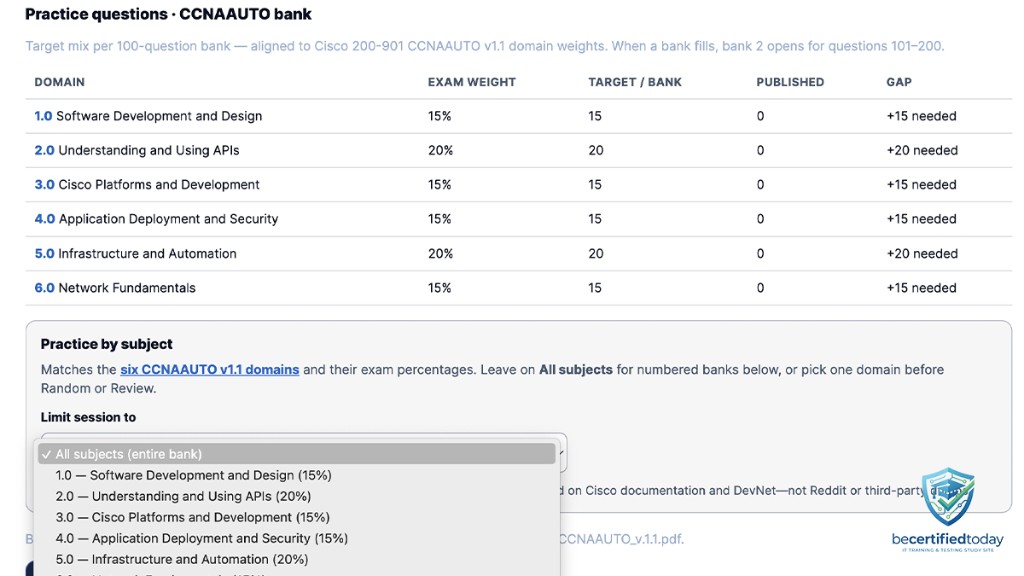The image size is (1024, 576).
Task: Pick '3.0 — Cisco Platforms and Development (15%)' option
Action: click(296, 517)
